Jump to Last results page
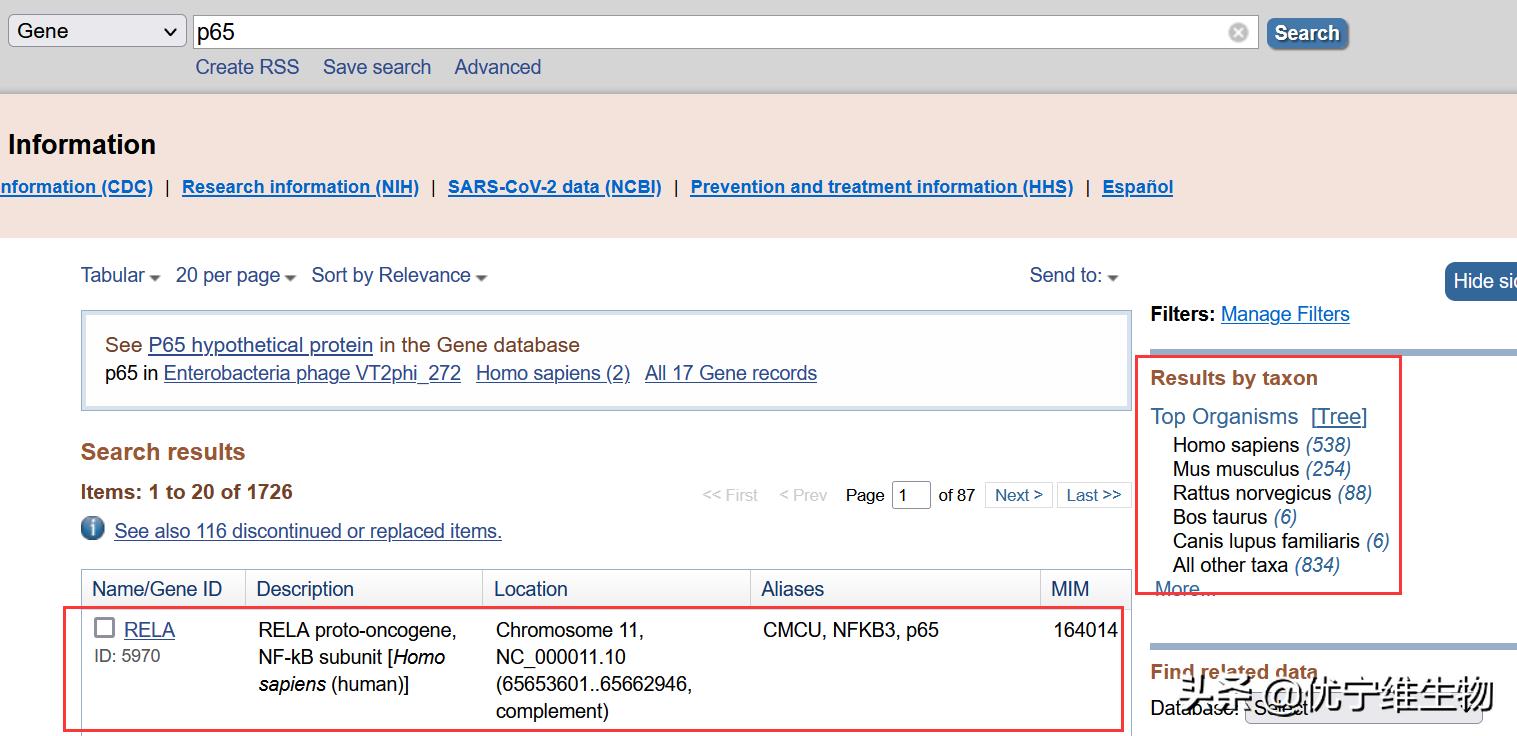The width and height of the screenshot is (1517, 736). (1093, 495)
